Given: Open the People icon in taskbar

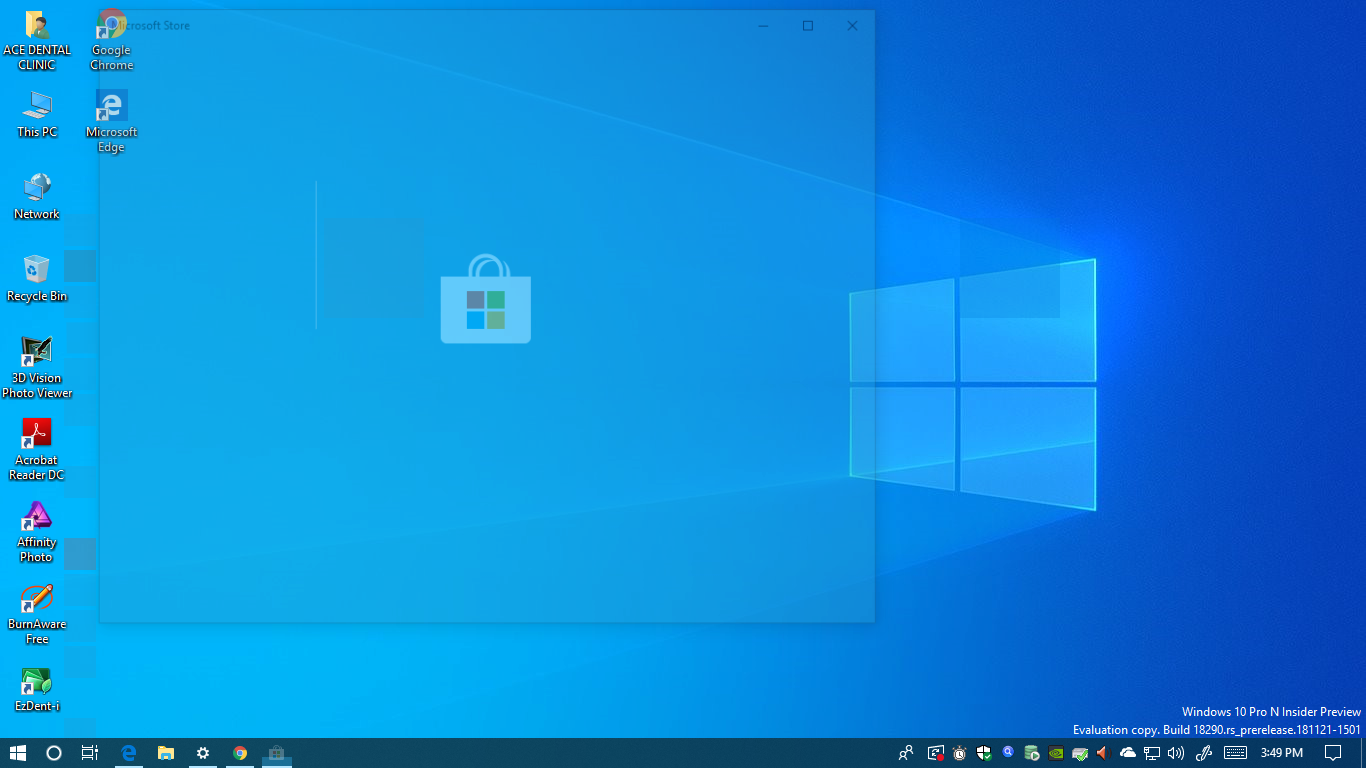Looking at the screenshot, I should pyautogui.click(x=906, y=753).
